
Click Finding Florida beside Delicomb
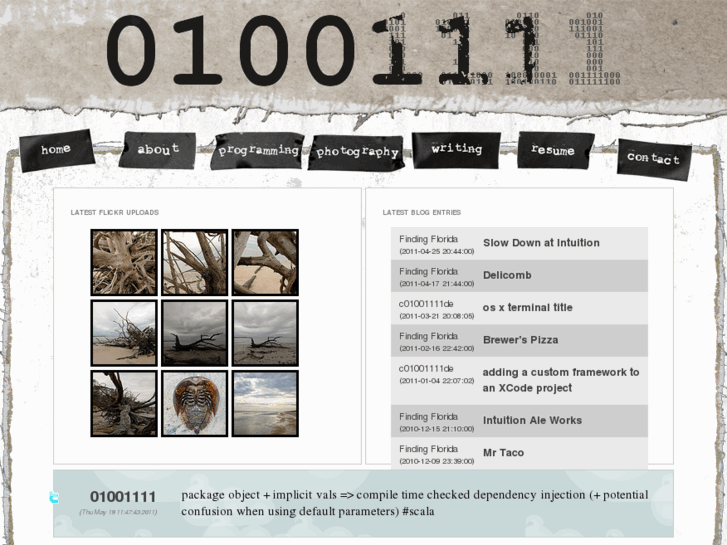(428, 272)
